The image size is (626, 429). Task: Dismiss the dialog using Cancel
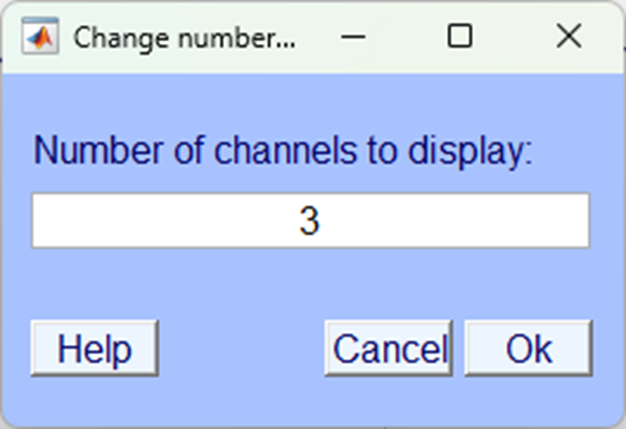tap(389, 349)
